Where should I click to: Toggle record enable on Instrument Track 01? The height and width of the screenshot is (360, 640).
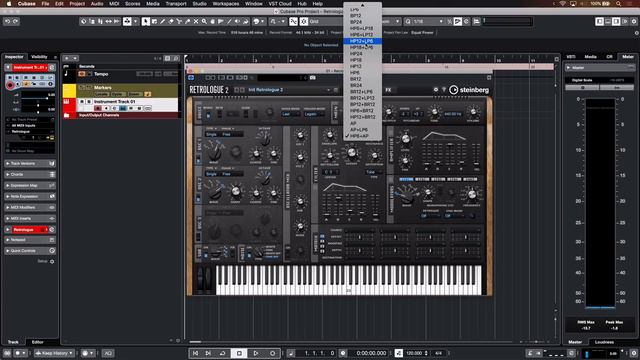pyautogui.click(x=98, y=108)
